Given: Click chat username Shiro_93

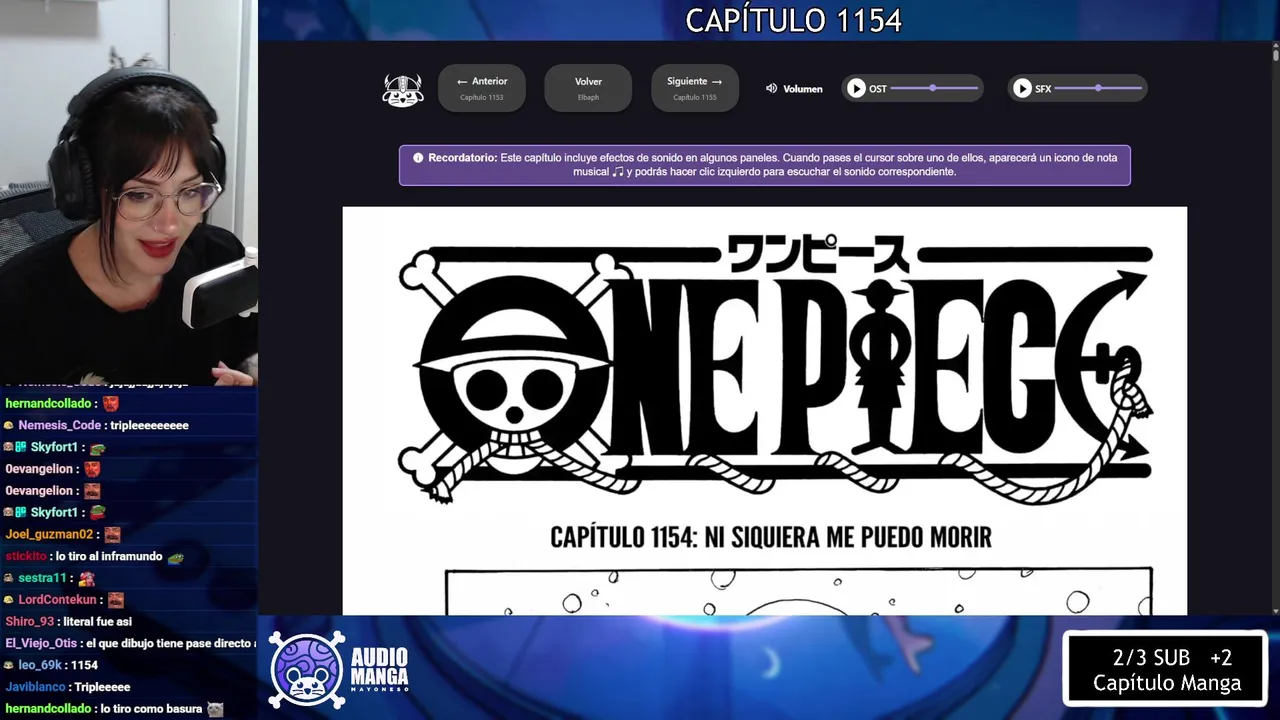Looking at the screenshot, I should pyautogui.click(x=29, y=621).
